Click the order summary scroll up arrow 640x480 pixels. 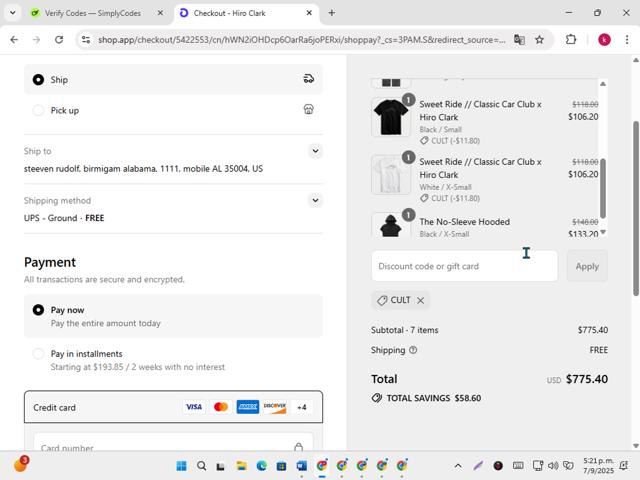point(603,84)
